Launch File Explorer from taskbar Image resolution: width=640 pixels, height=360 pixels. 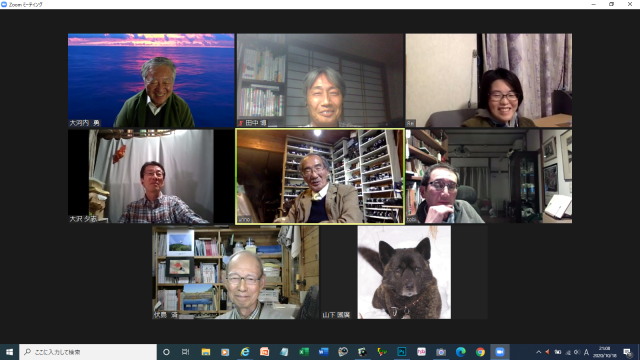pos(205,352)
